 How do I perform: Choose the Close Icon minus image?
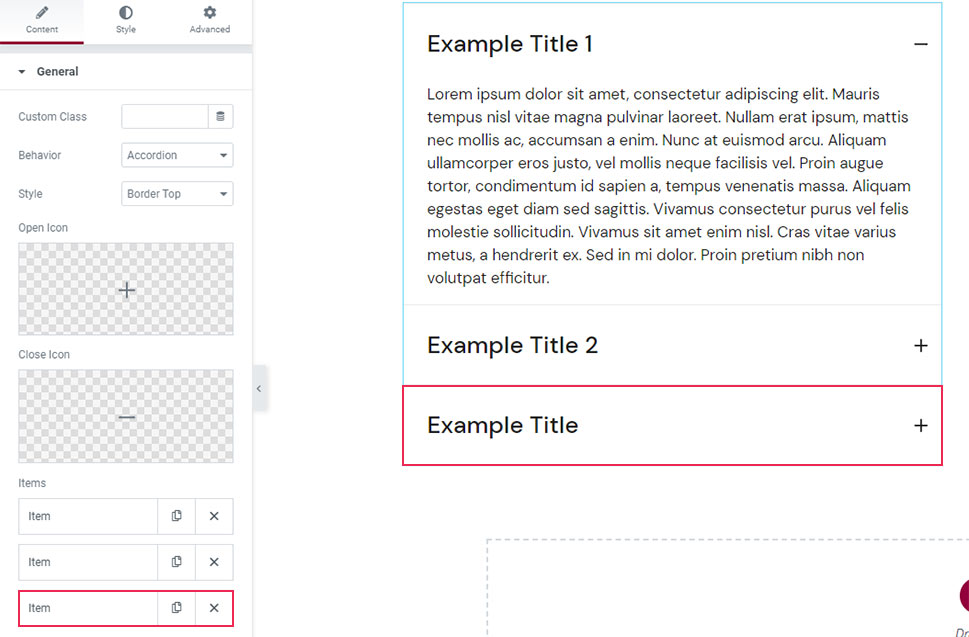(x=126, y=416)
